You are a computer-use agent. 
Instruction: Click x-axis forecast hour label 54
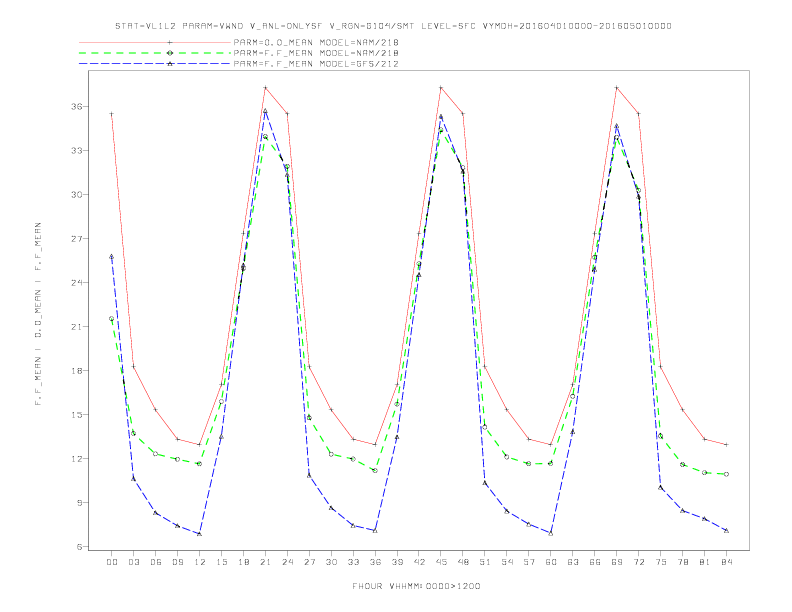pyautogui.click(x=507, y=562)
